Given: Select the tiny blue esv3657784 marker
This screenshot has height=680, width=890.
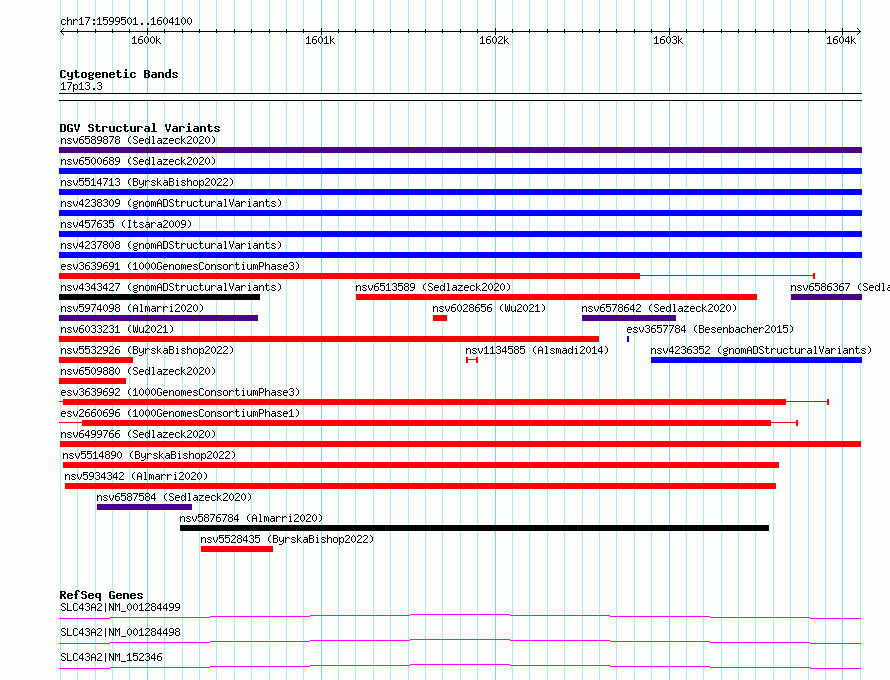Looking at the screenshot, I should click(628, 339).
